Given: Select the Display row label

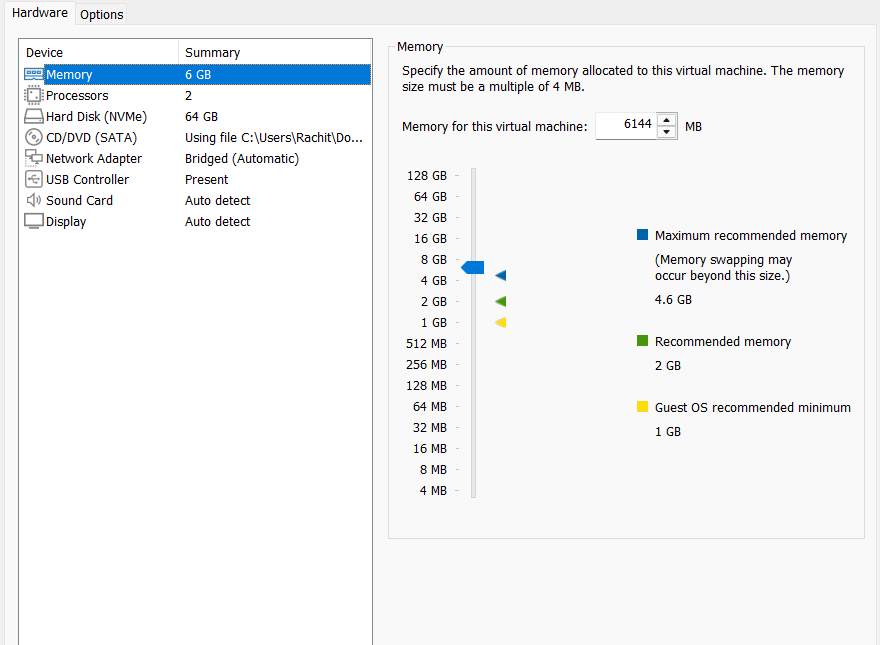Looking at the screenshot, I should click(x=66, y=222).
